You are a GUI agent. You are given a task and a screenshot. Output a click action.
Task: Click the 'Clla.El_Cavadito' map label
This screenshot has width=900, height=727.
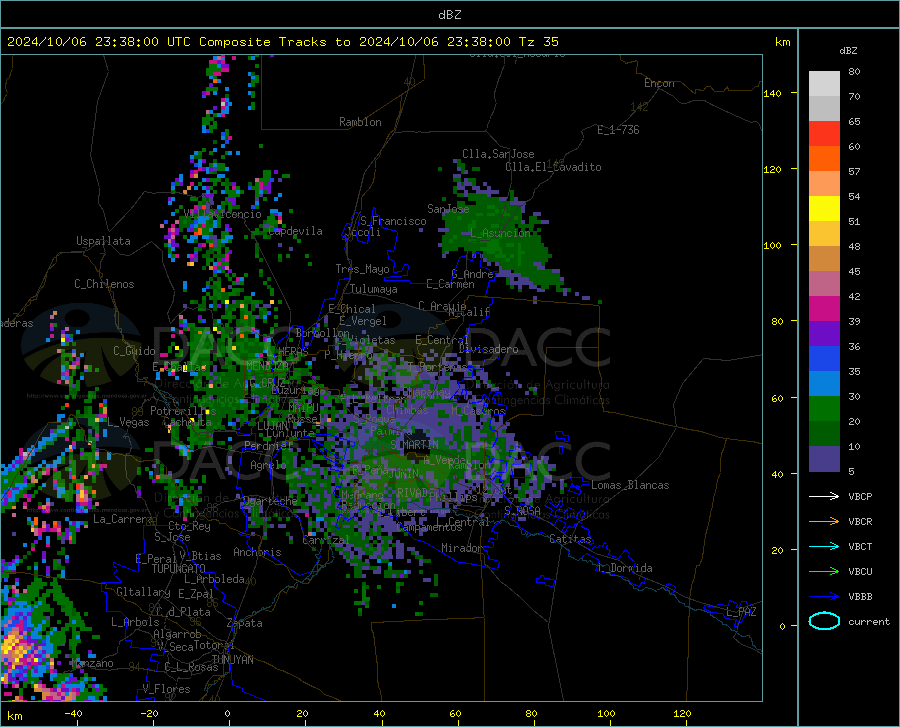(553, 167)
